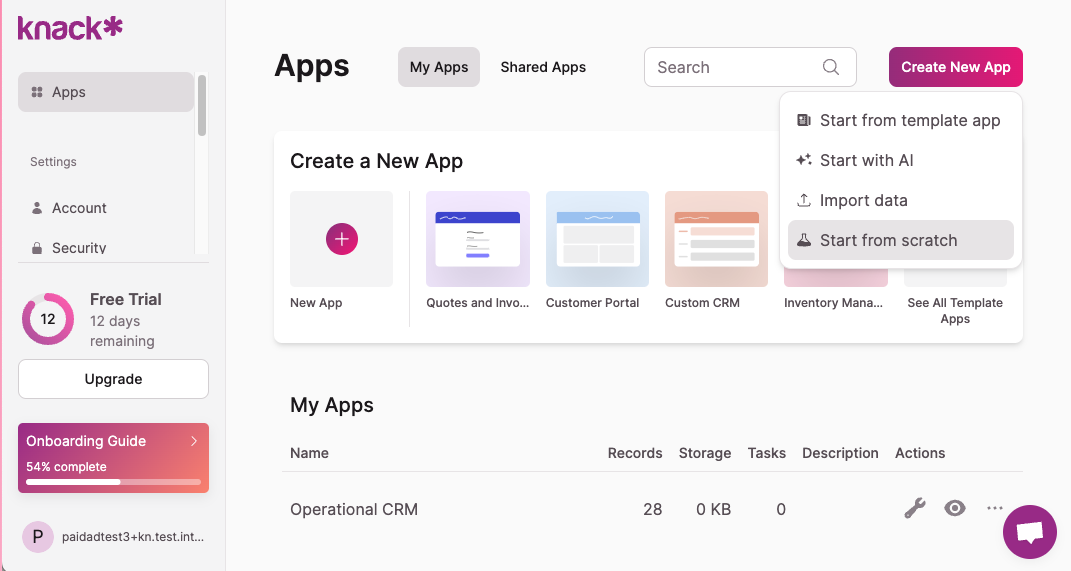
Task: Click the pink plus New App icon
Action: click(x=342, y=239)
